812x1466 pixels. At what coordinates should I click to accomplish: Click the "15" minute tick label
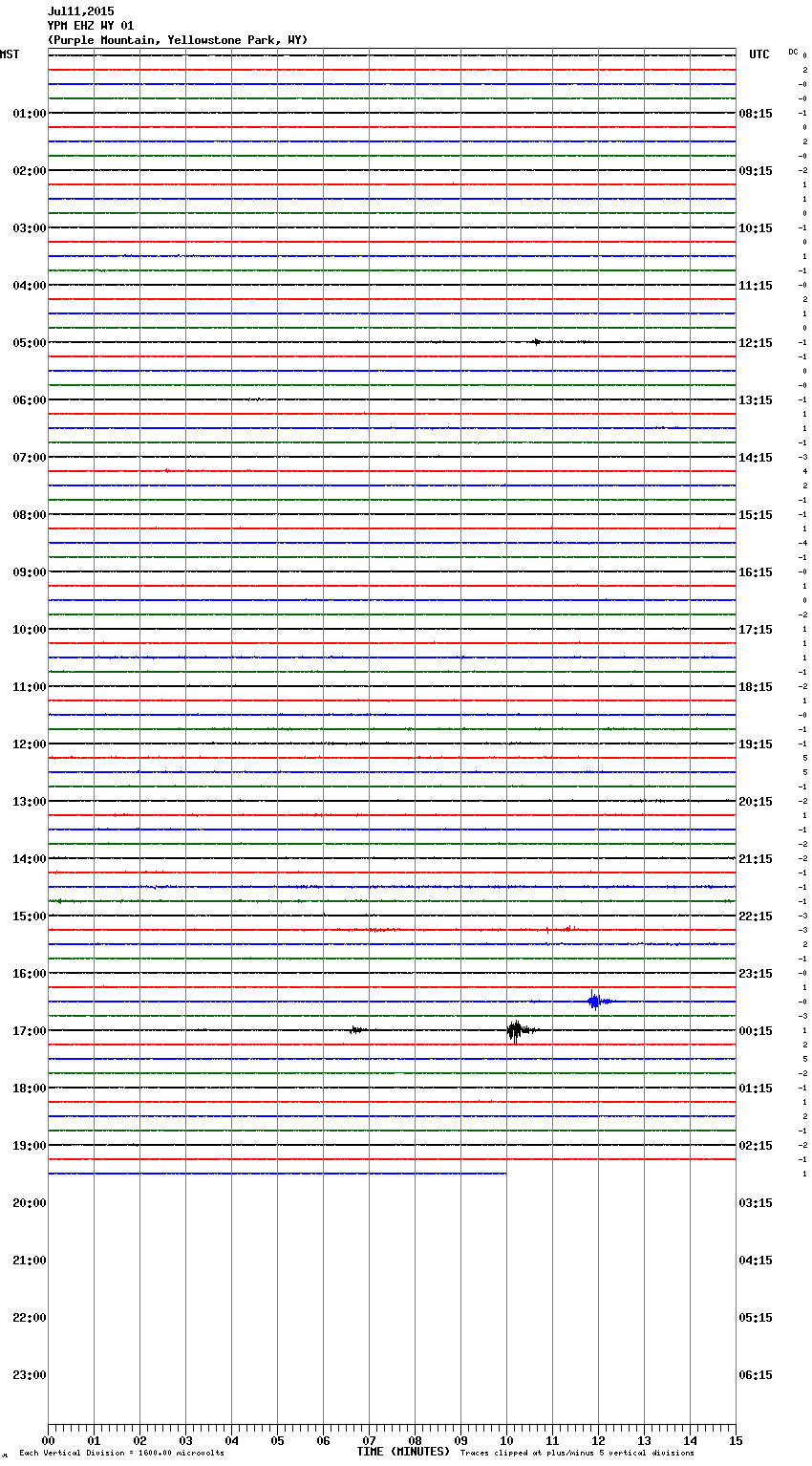(736, 1440)
